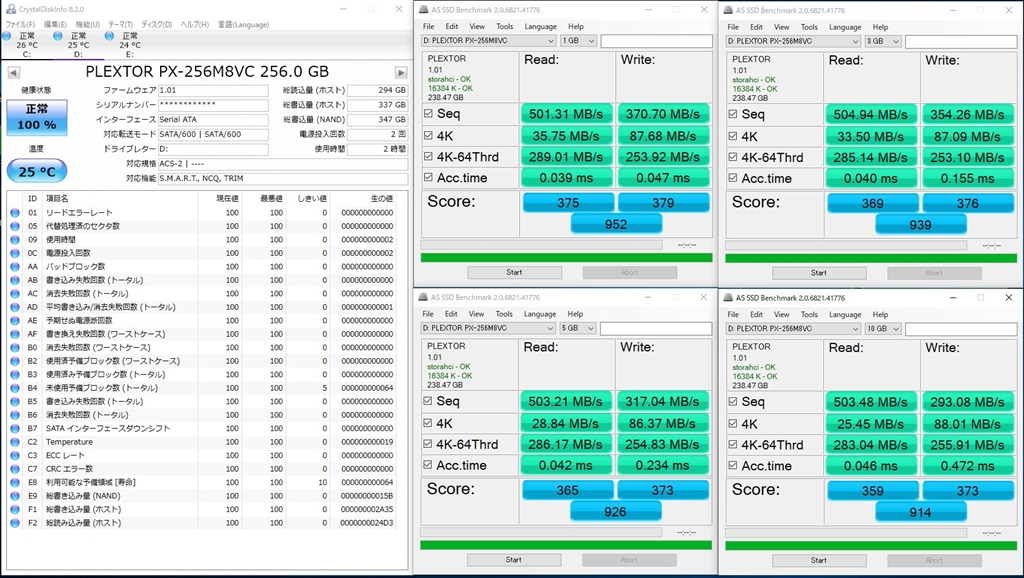Click the 正常 100 % health status button

[x=37, y=118]
